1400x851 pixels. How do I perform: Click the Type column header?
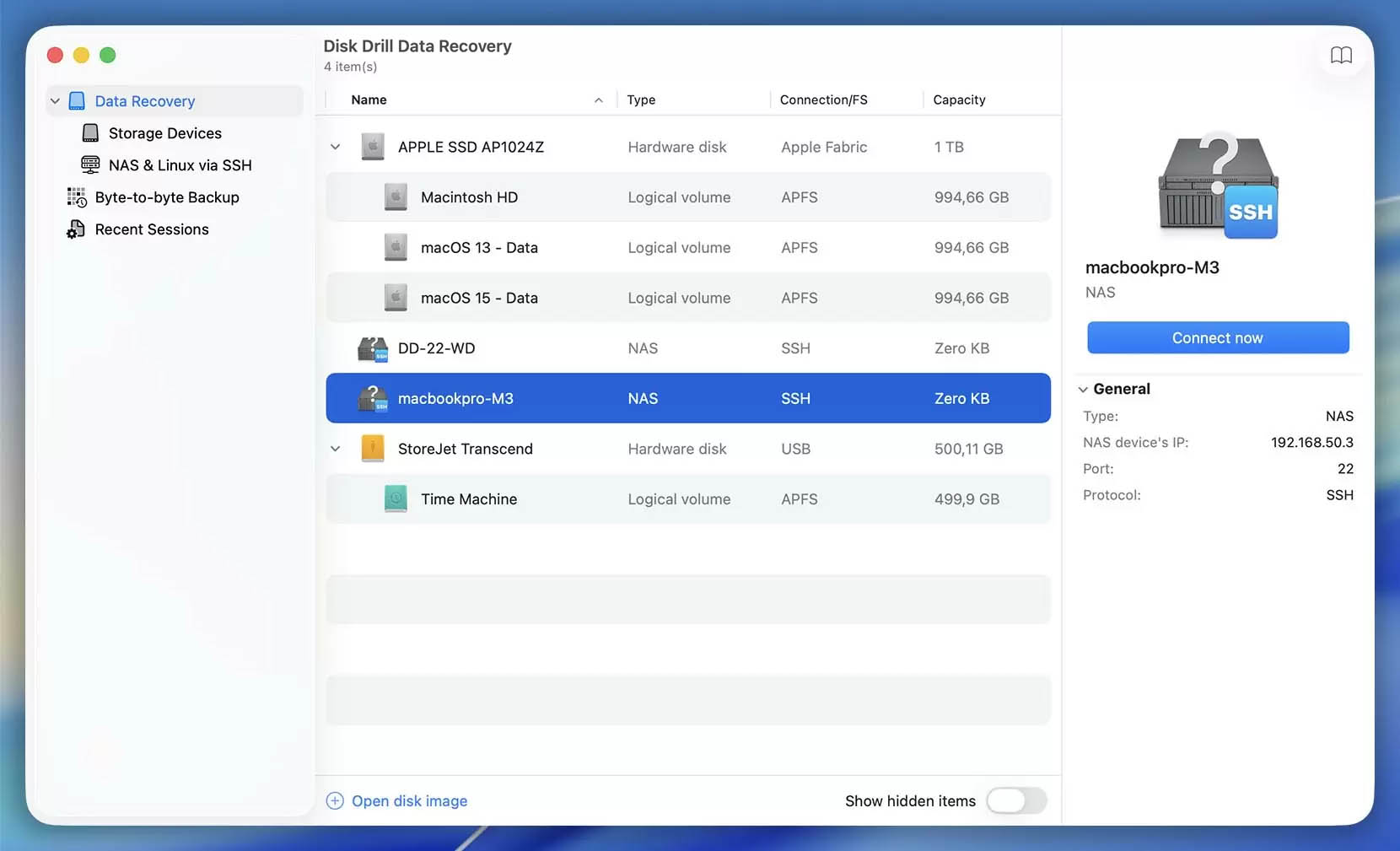[641, 100]
